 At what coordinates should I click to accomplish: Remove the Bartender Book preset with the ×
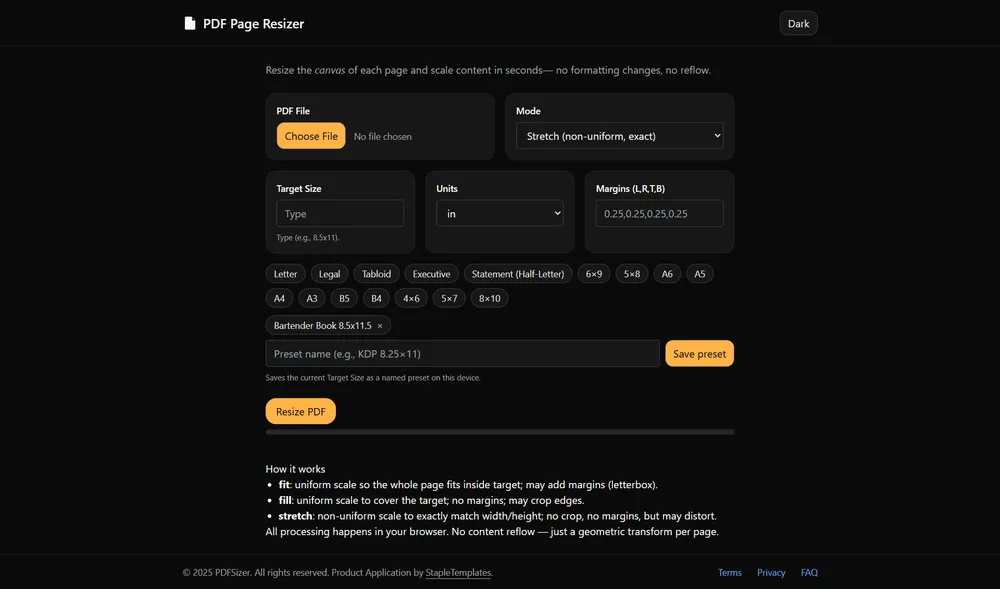380,326
